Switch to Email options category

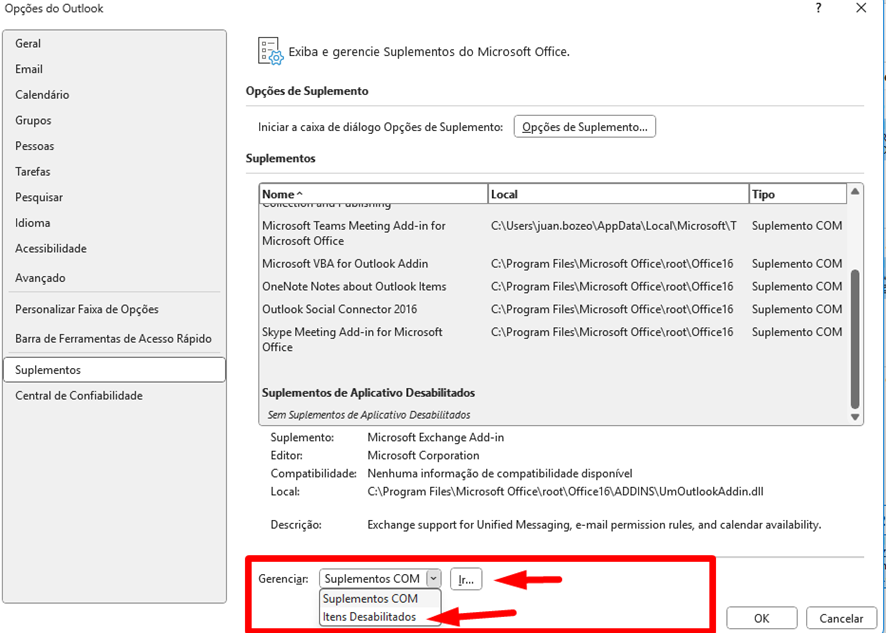pos(29,69)
